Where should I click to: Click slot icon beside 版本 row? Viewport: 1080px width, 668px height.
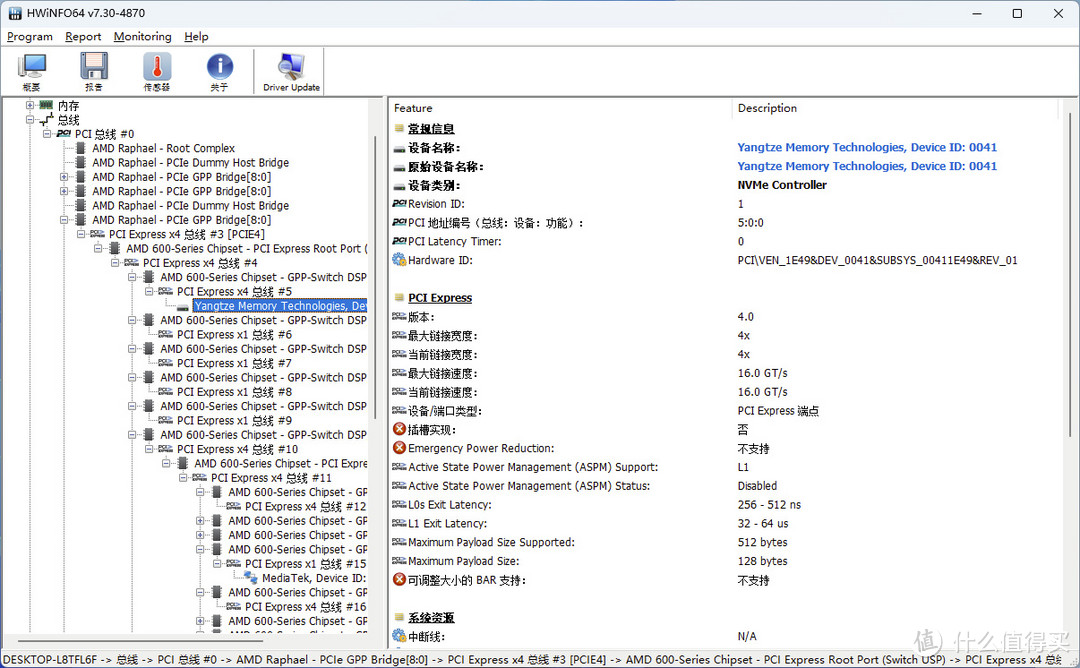point(399,317)
